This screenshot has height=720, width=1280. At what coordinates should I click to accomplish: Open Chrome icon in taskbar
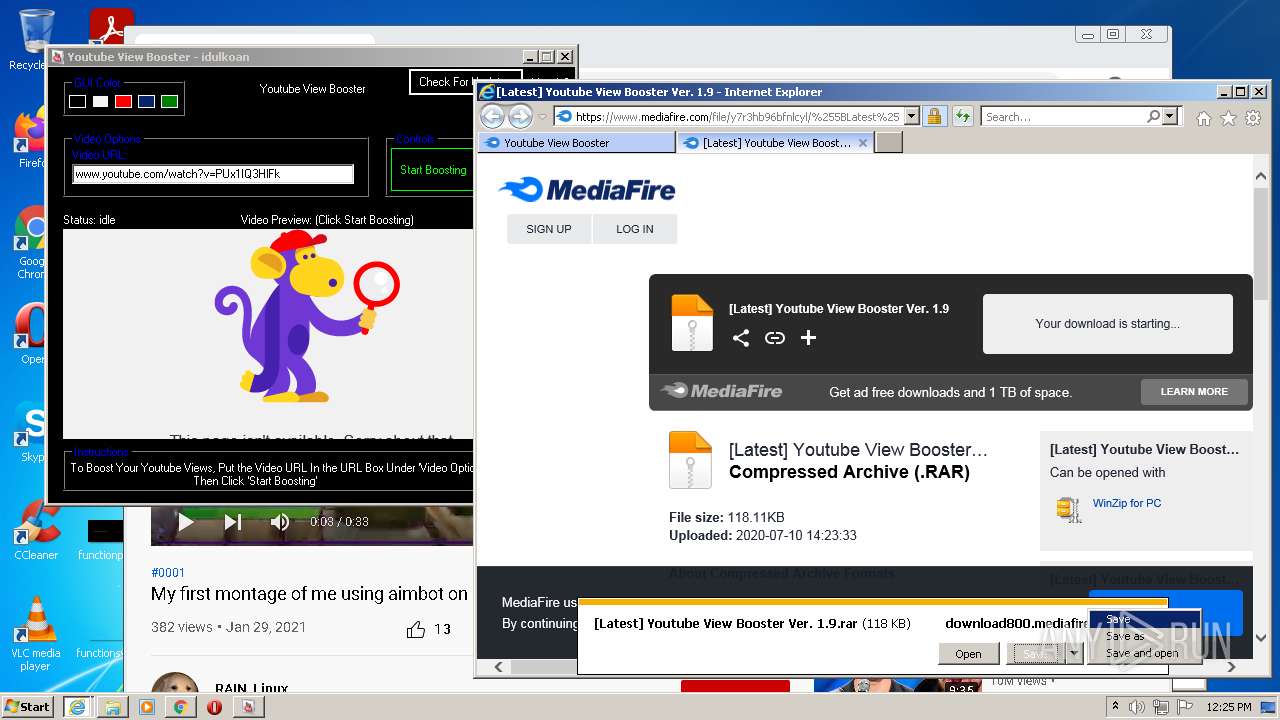(x=181, y=707)
